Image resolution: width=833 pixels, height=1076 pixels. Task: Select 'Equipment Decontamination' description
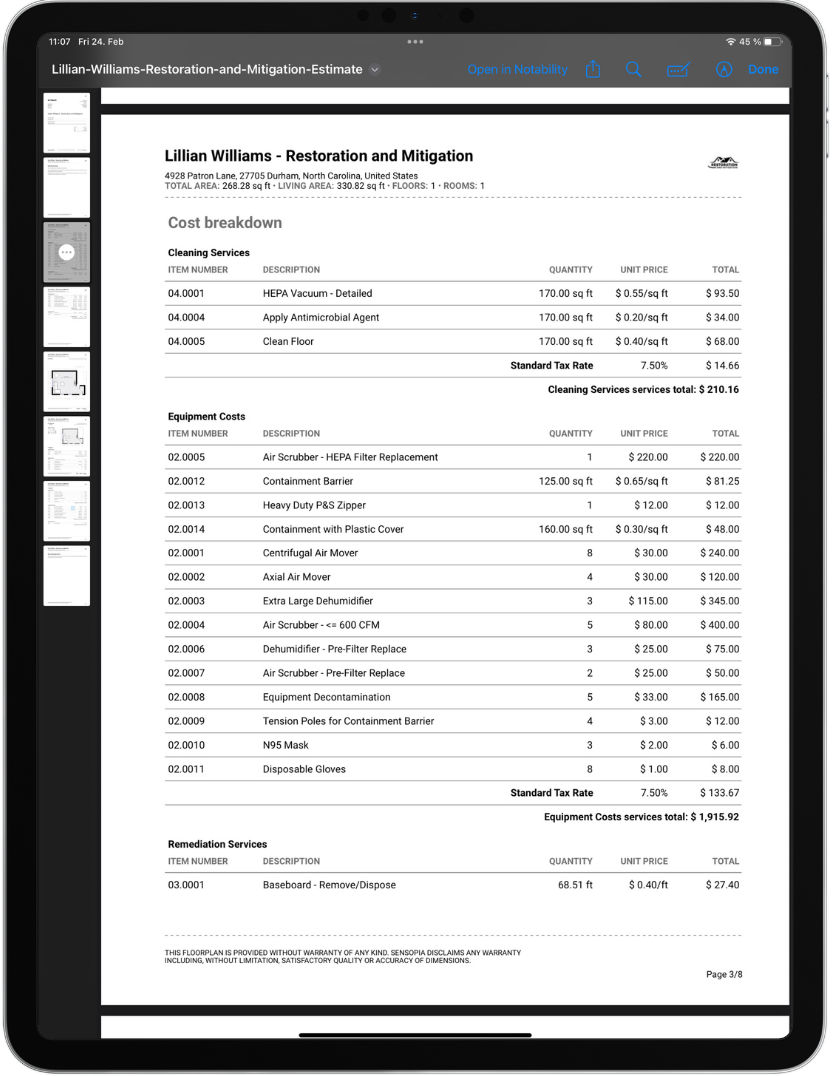click(x=327, y=697)
